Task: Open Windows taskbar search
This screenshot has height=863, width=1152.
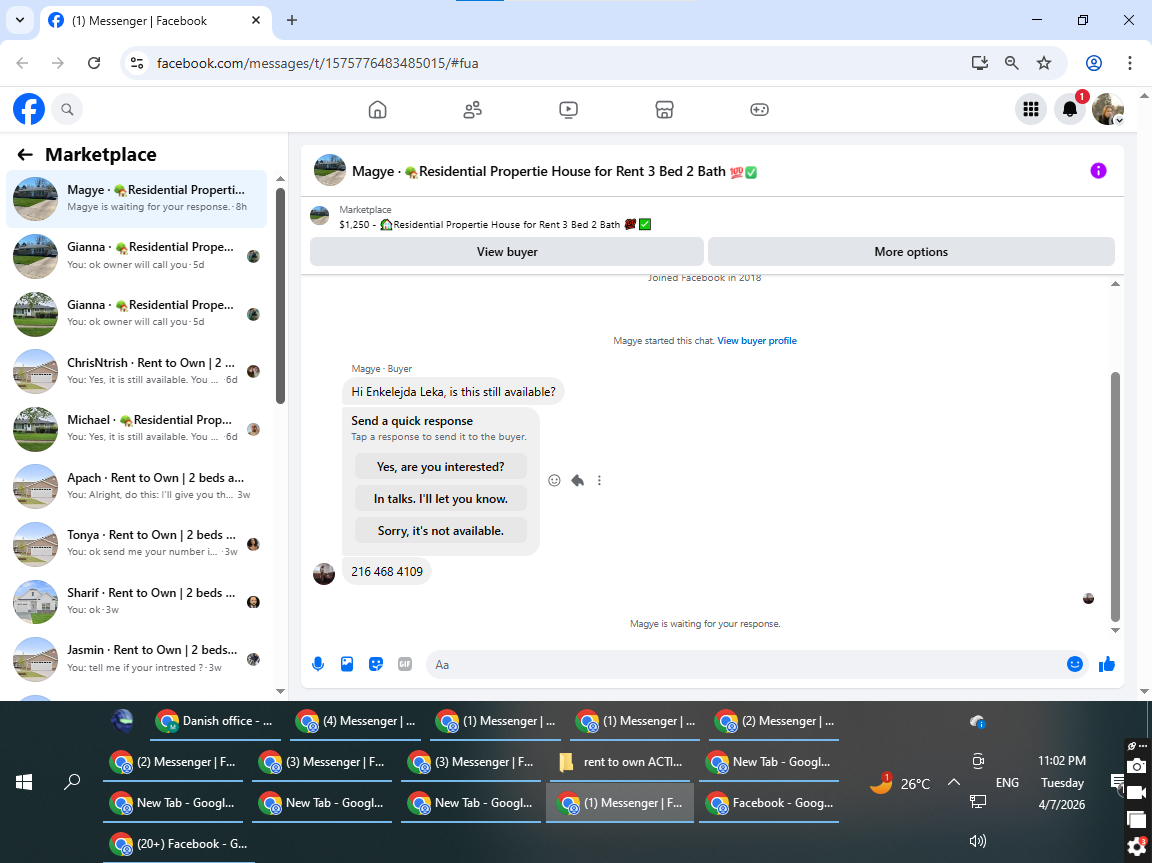Action: [x=72, y=782]
